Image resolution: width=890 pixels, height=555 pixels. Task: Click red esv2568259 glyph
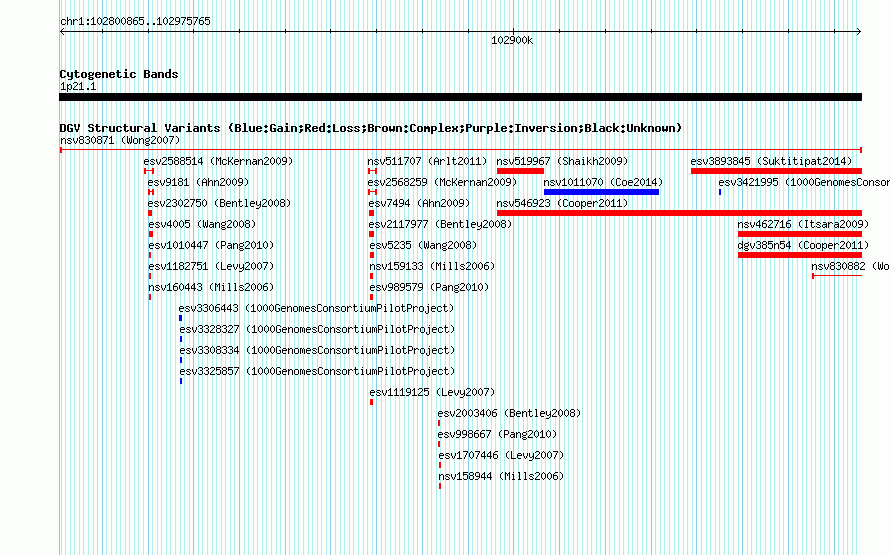tap(372, 192)
